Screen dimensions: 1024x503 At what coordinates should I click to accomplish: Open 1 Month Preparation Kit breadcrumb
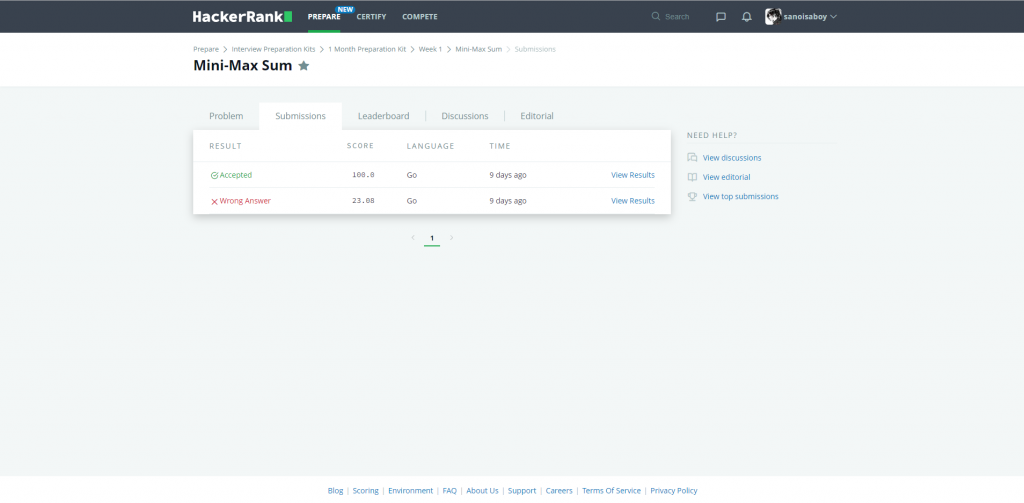(x=367, y=49)
